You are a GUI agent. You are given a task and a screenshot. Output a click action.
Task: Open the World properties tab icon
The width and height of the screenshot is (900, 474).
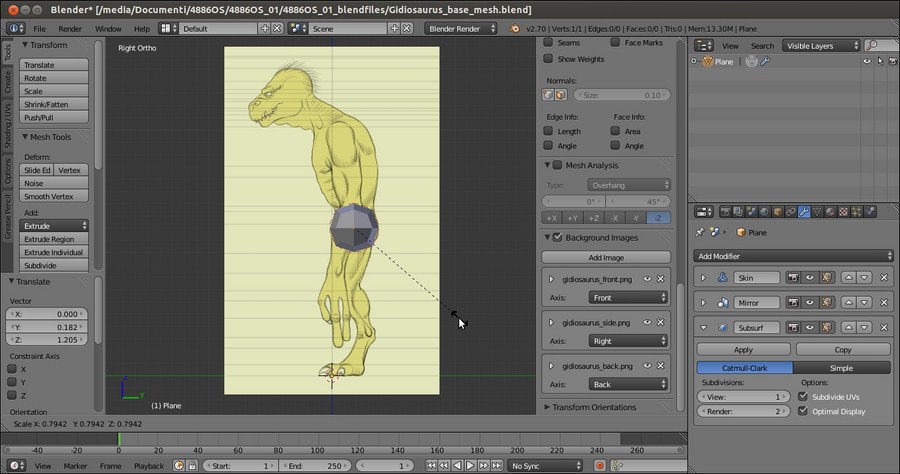765,212
